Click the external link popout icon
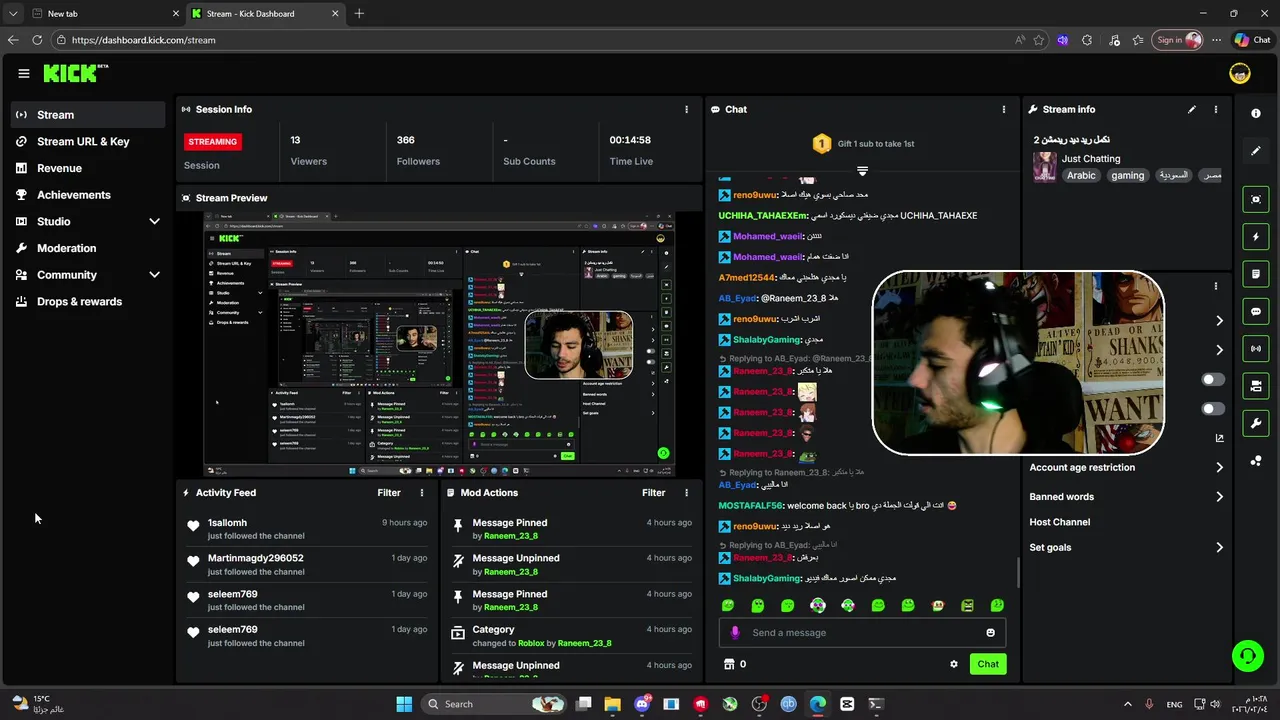This screenshot has width=1280, height=720. pyautogui.click(x=1219, y=438)
